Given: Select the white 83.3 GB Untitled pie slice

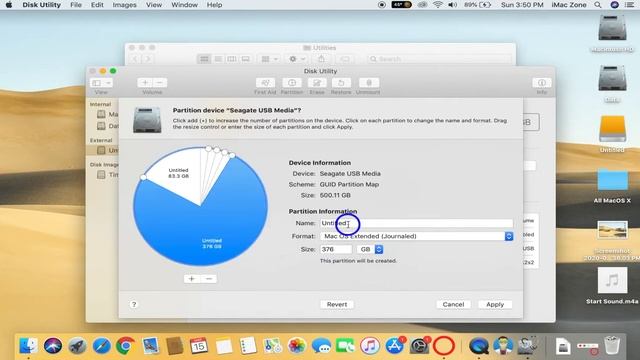Looking at the screenshot, I should [178, 173].
